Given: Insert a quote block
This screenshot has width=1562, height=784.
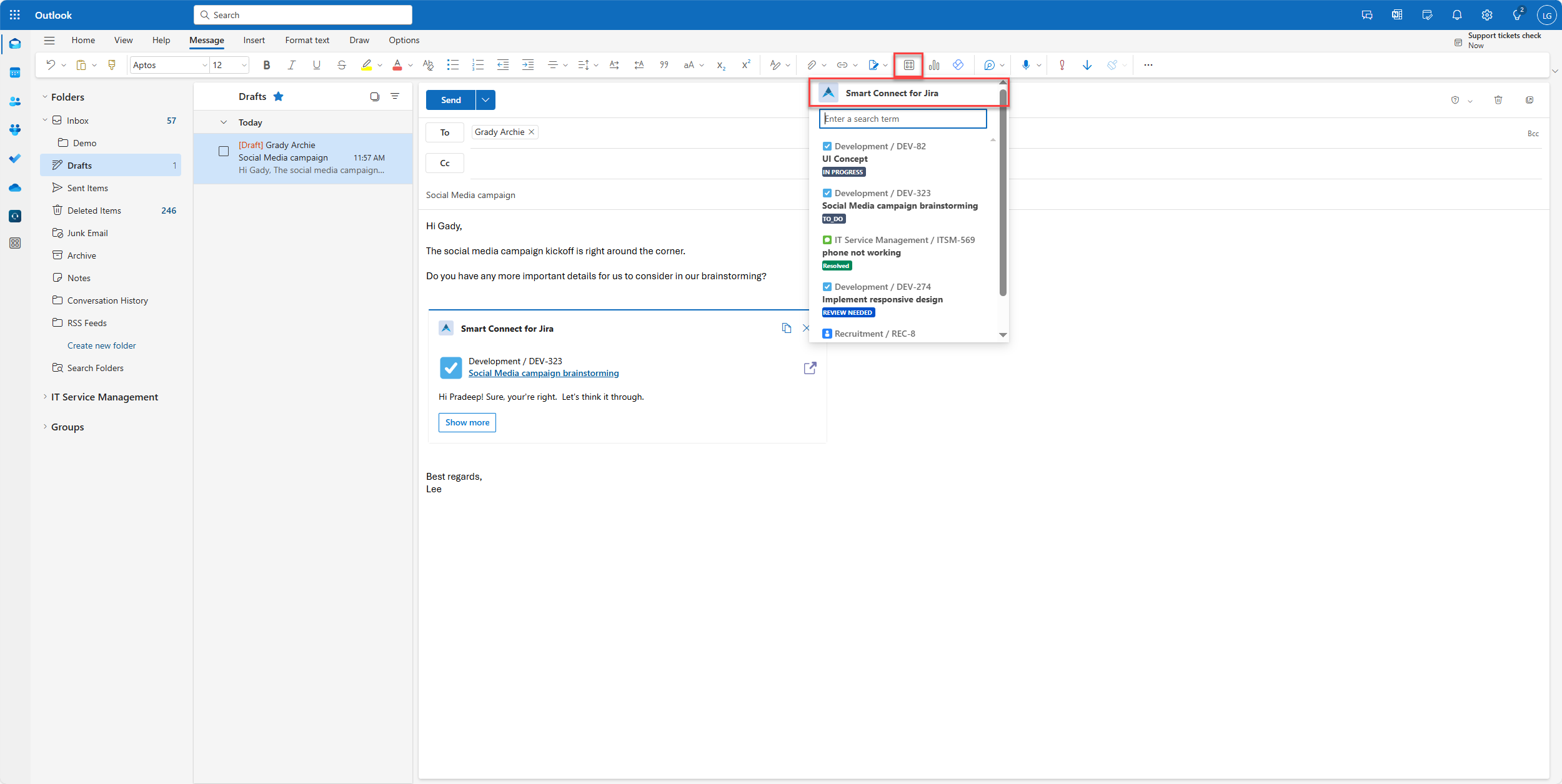Looking at the screenshot, I should tap(664, 65).
